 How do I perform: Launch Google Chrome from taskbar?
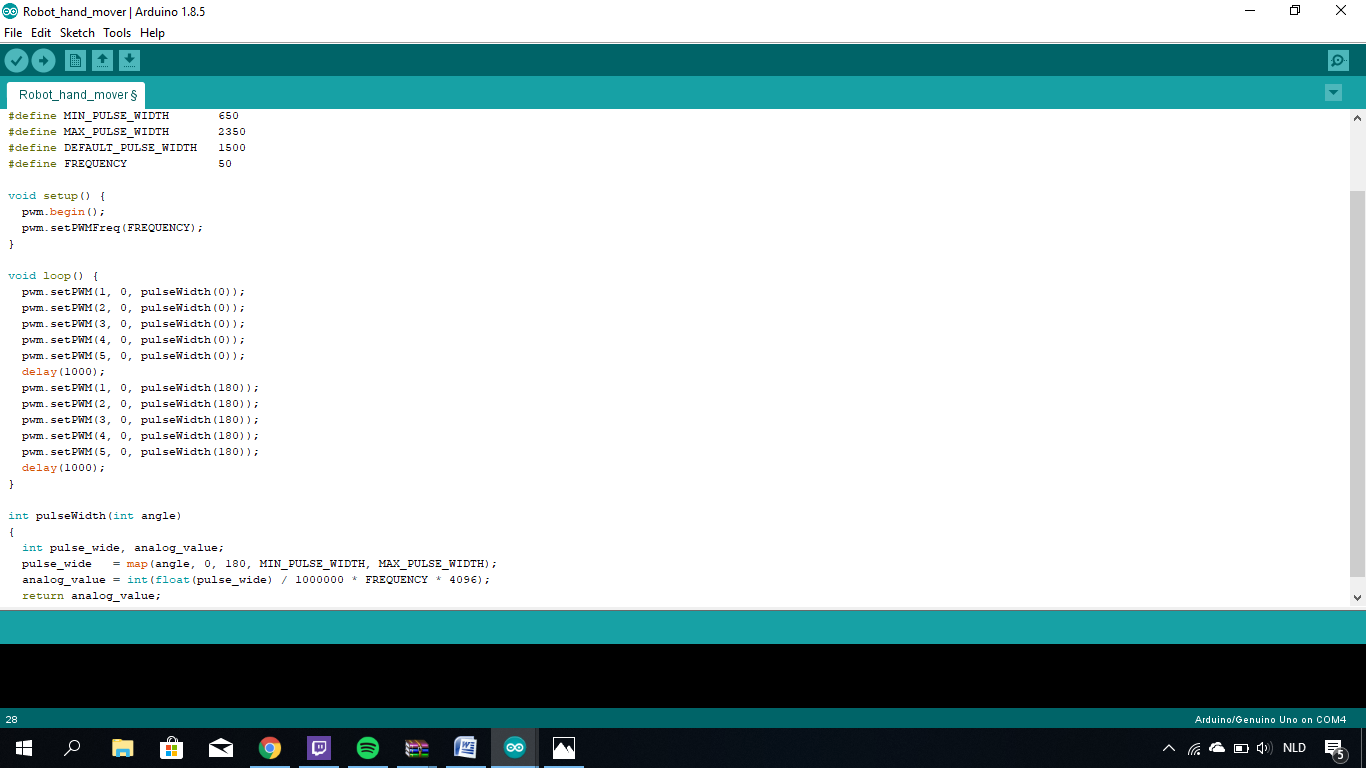coord(269,748)
